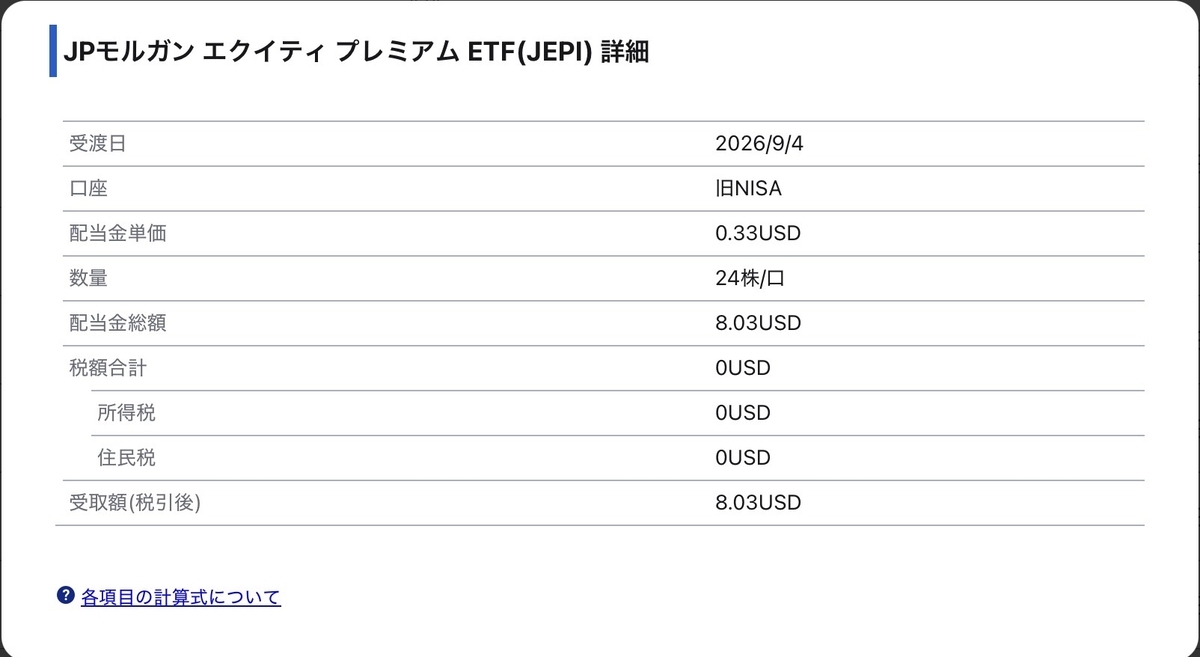Viewport: 1200px width, 657px height.
Task: Select the 受渡日 row label
Action: (98, 143)
